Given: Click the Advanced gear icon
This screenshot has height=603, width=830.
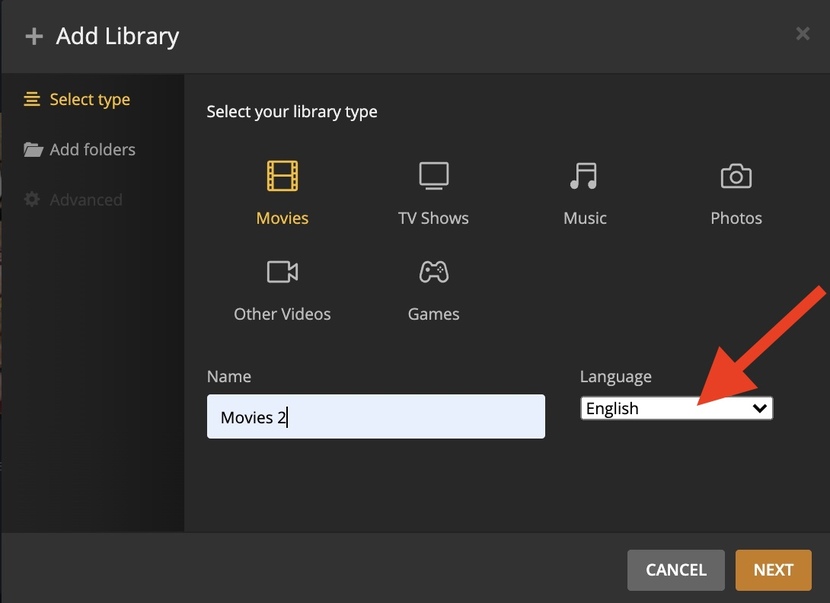Looking at the screenshot, I should point(32,199).
